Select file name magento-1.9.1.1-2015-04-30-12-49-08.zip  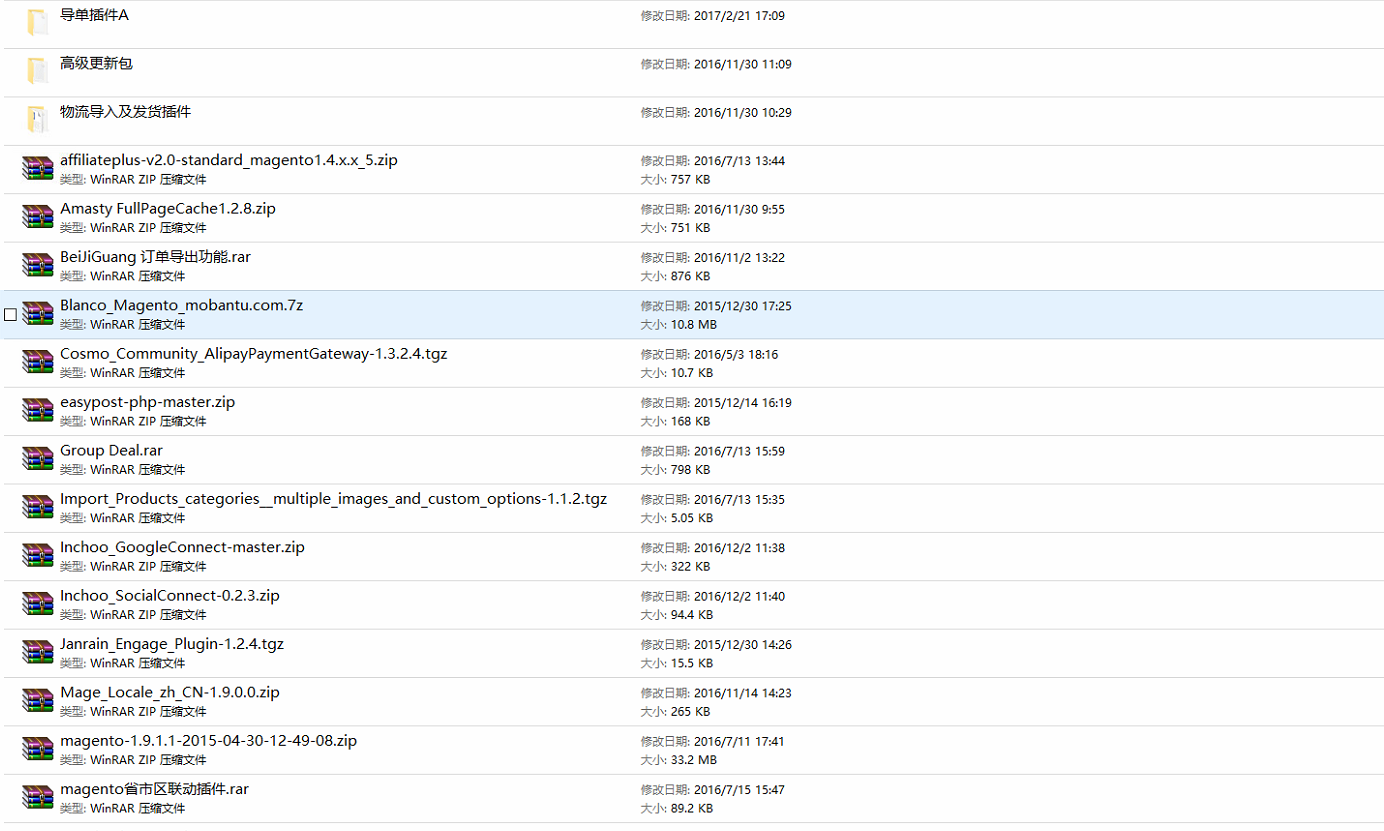[208, 740]
